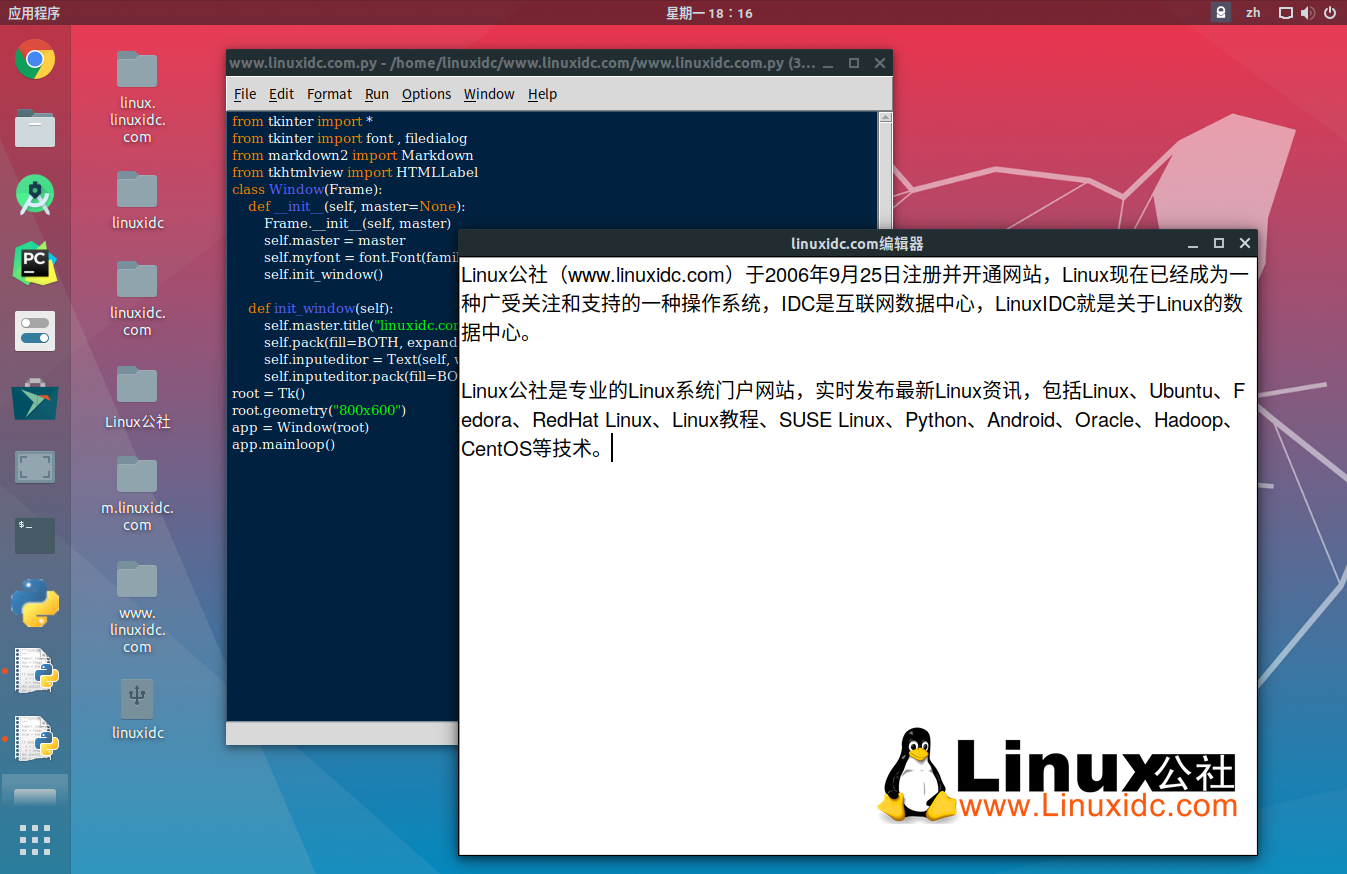The height and width of the screenshot is (874, 1347).
Task: Click the linuxidc.com编辑器 title bar
Action: (x=857, y=244)
